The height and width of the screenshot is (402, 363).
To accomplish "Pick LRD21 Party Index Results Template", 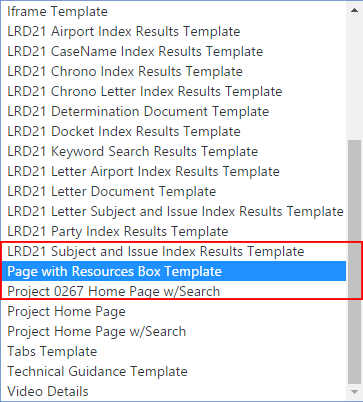I will pyautogui.click(x=173, y=231).
